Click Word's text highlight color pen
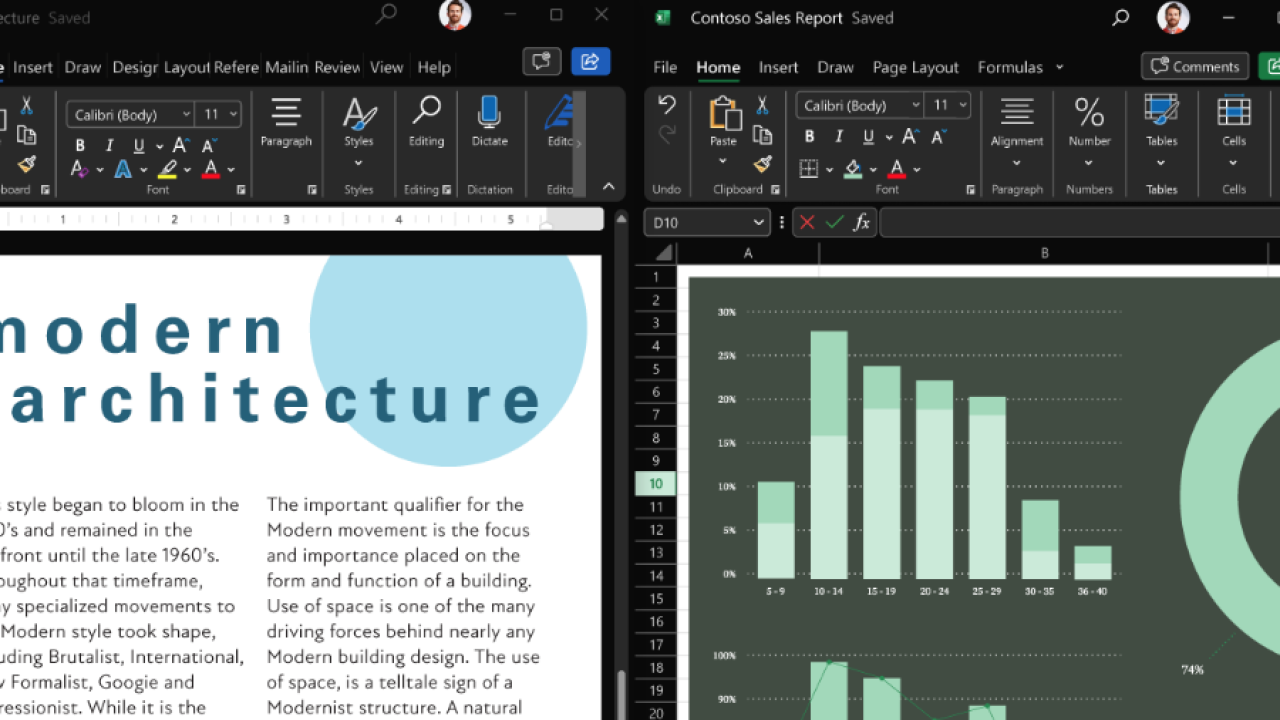 [x=167, y=170]
